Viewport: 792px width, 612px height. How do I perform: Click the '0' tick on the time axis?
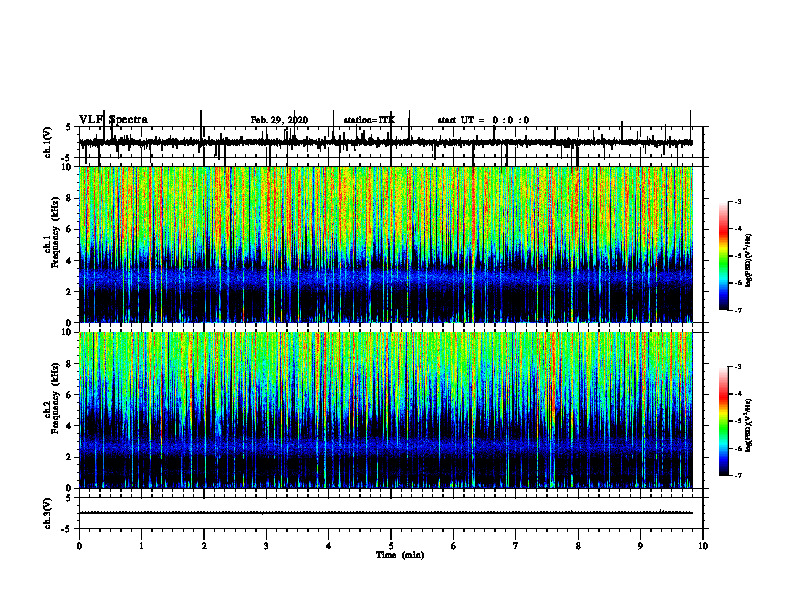pos(79,546)
